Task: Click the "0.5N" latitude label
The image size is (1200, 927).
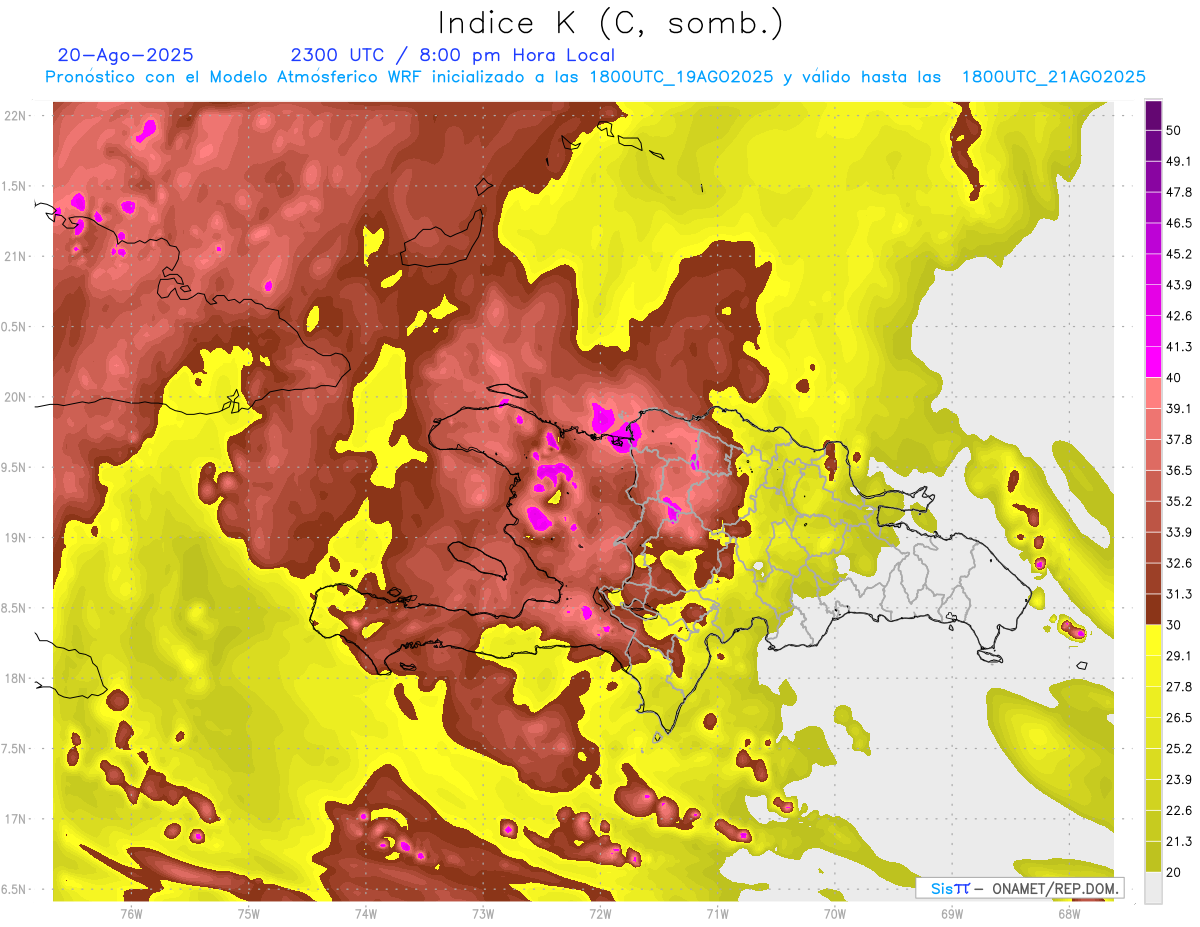Action: (14, 327)
